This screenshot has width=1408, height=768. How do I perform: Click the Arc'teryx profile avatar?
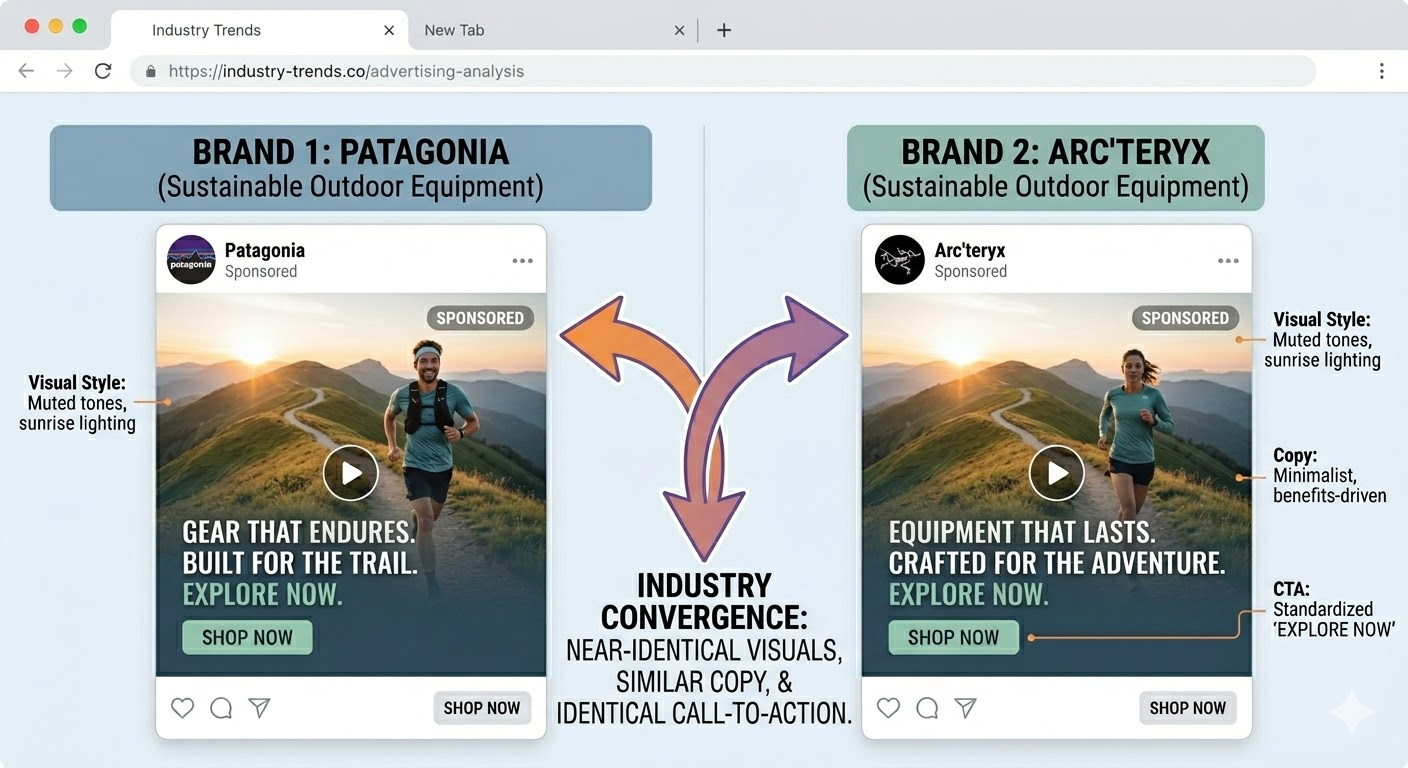coord(897,260)
